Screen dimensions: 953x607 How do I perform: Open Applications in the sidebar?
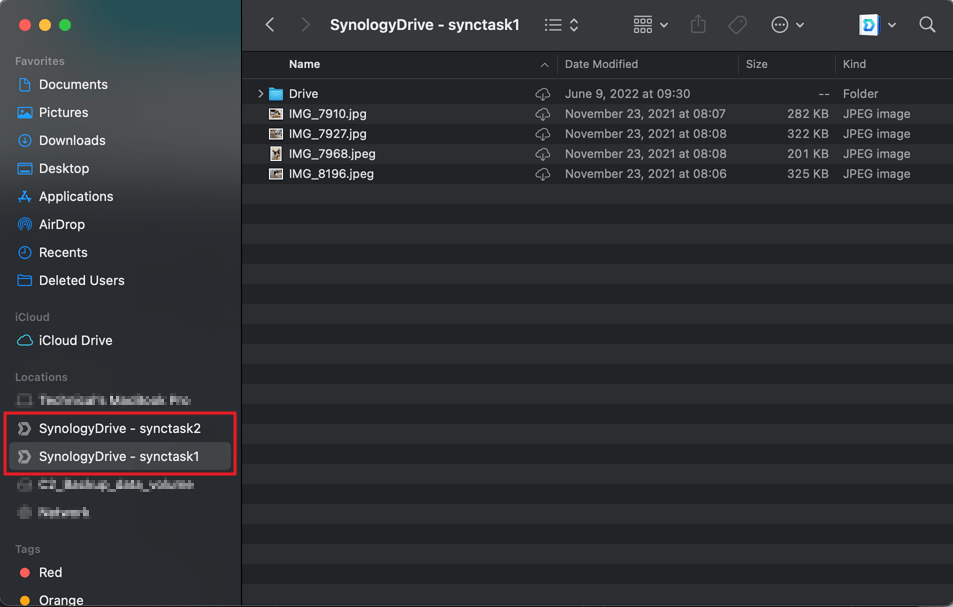pyautogui.click(x=76, y=196)
